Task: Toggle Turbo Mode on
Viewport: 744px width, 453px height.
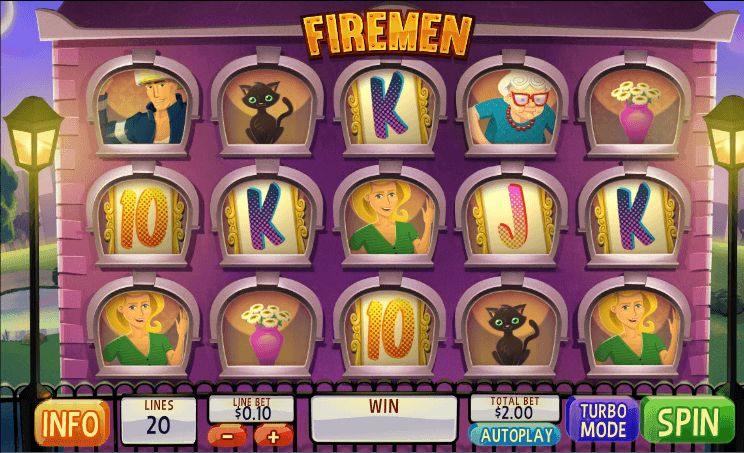Action: click(603, 420)
